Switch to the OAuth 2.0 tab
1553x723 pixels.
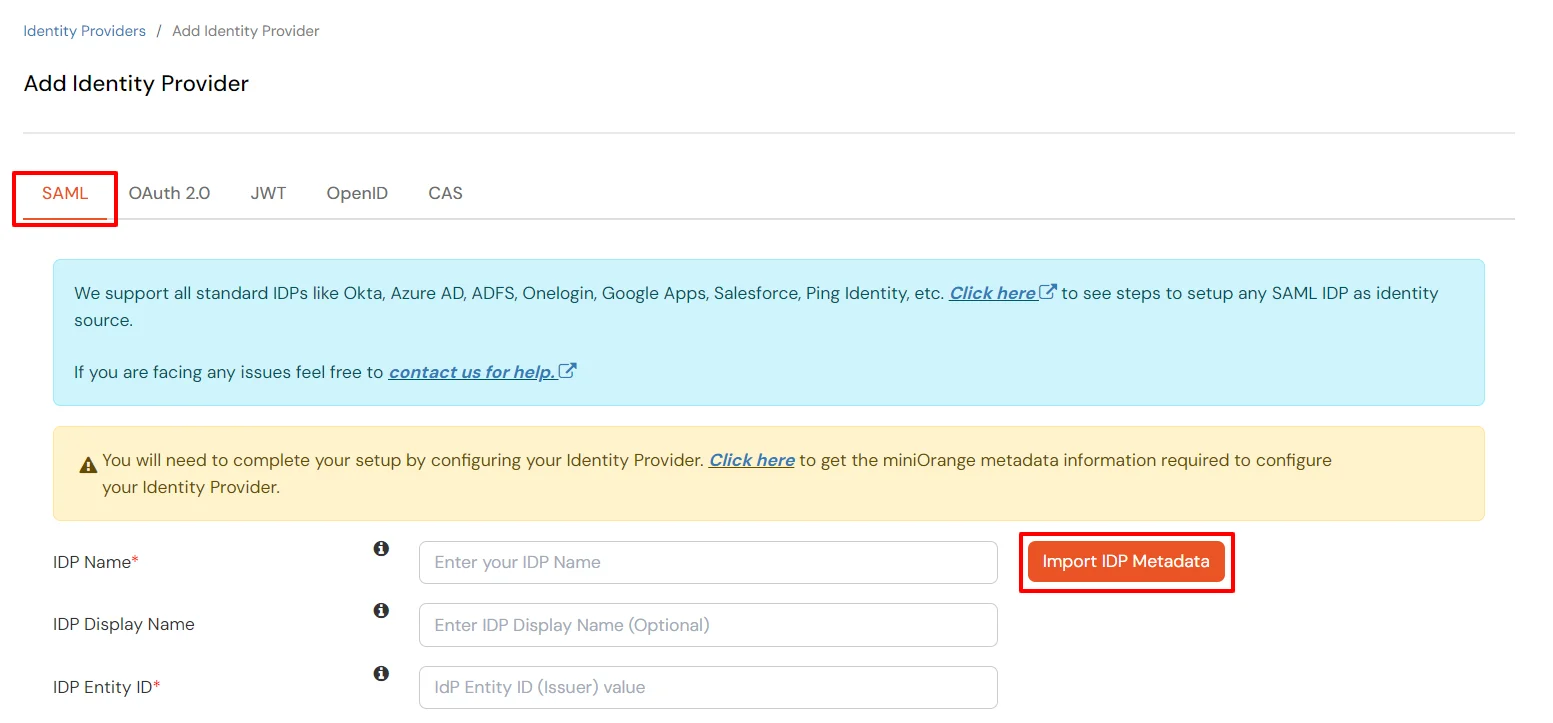(168, 193)
